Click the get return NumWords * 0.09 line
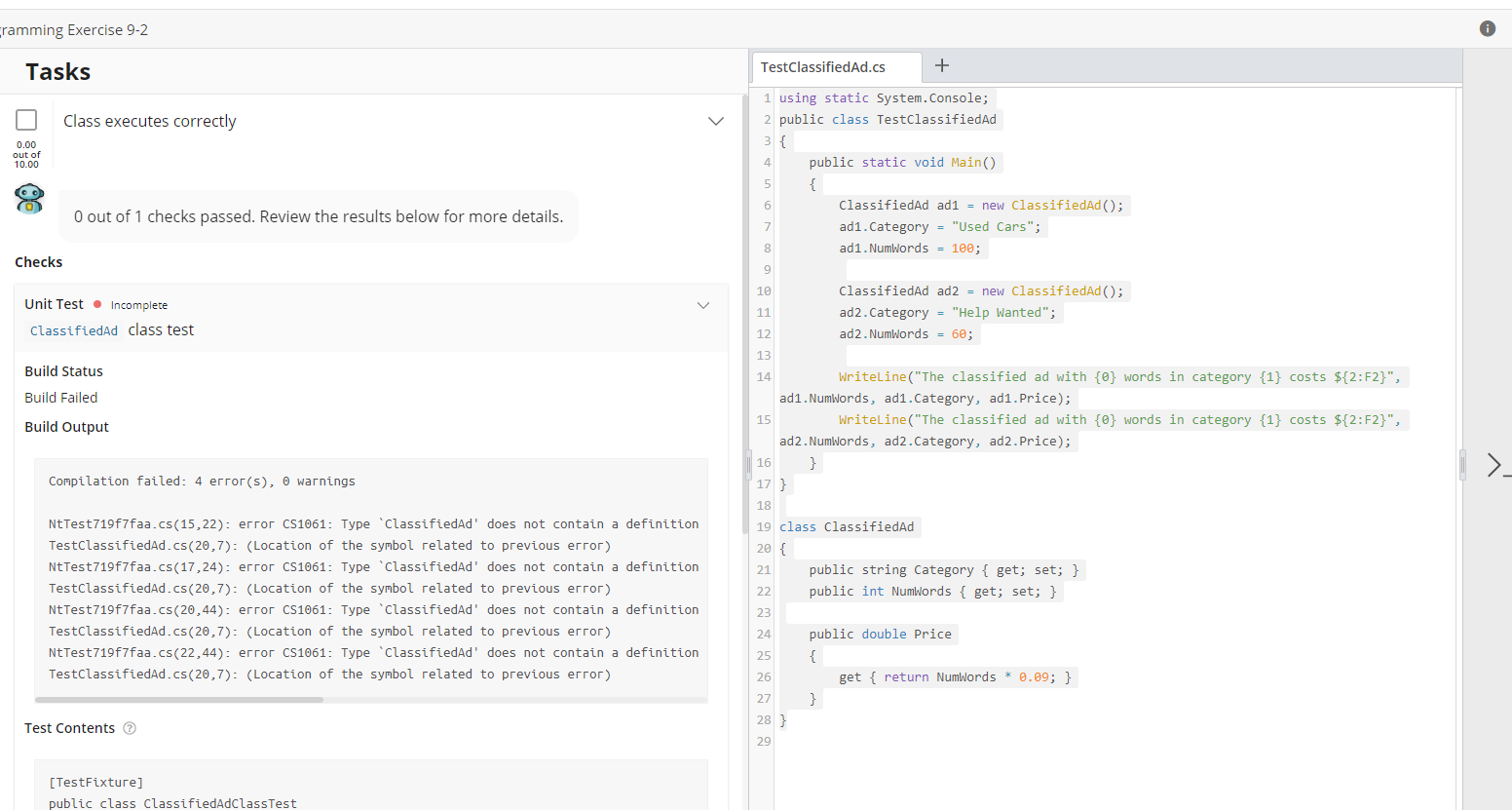Screen dimensions: 1512x810 955,677
